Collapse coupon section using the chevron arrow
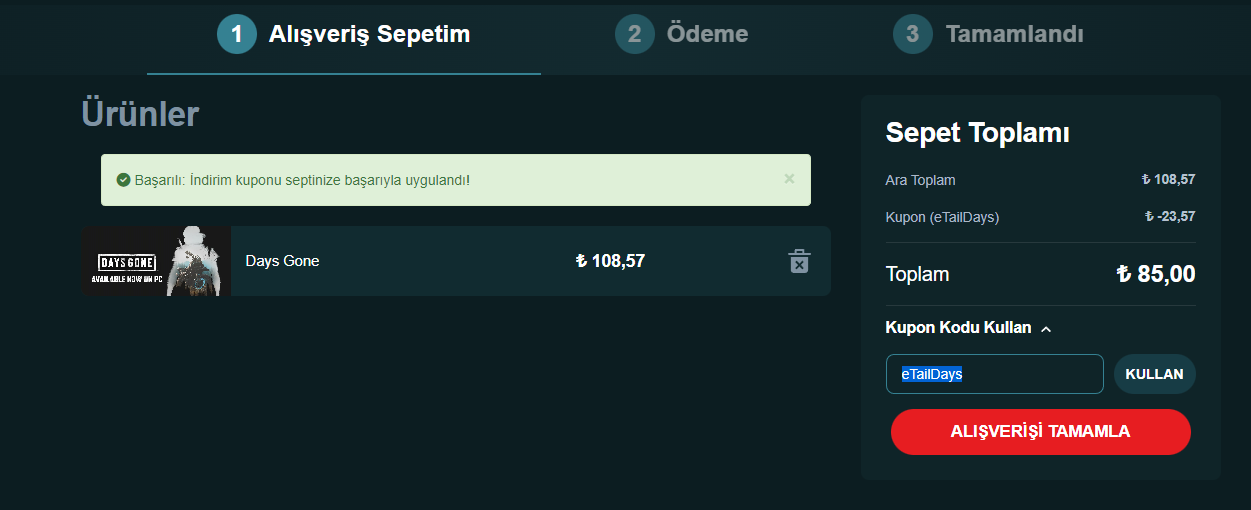1251x510 pixels. pyautogui.click(x=1046, y=329)
